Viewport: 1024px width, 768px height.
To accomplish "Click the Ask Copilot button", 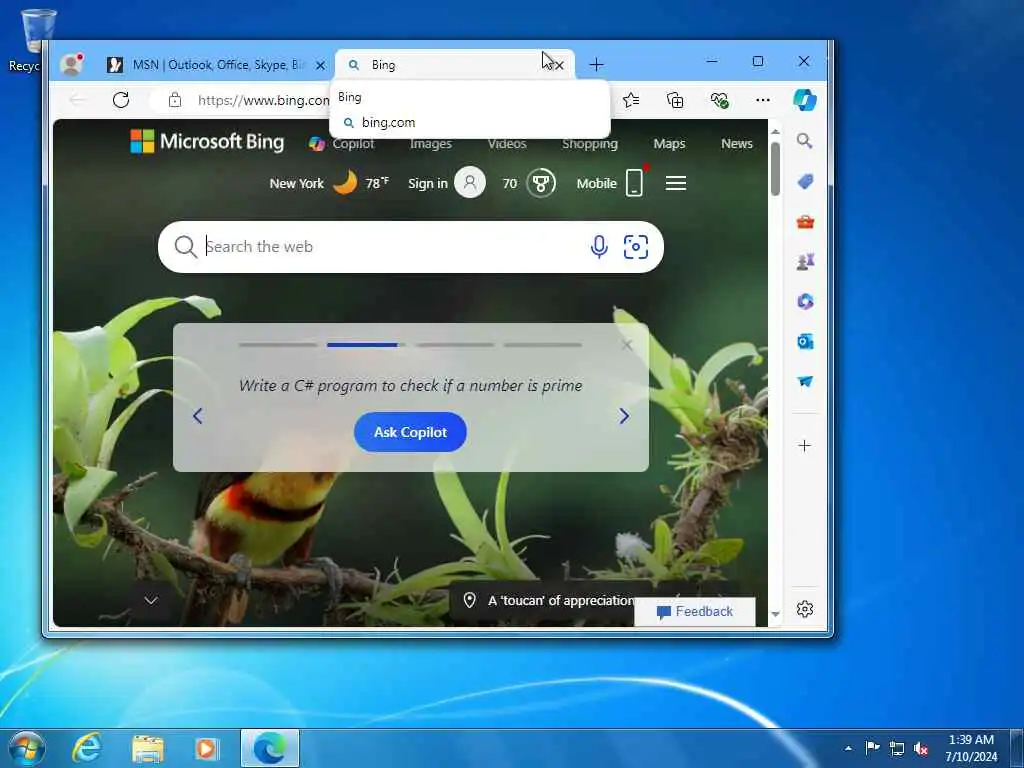I will click(x=410, y=432).
